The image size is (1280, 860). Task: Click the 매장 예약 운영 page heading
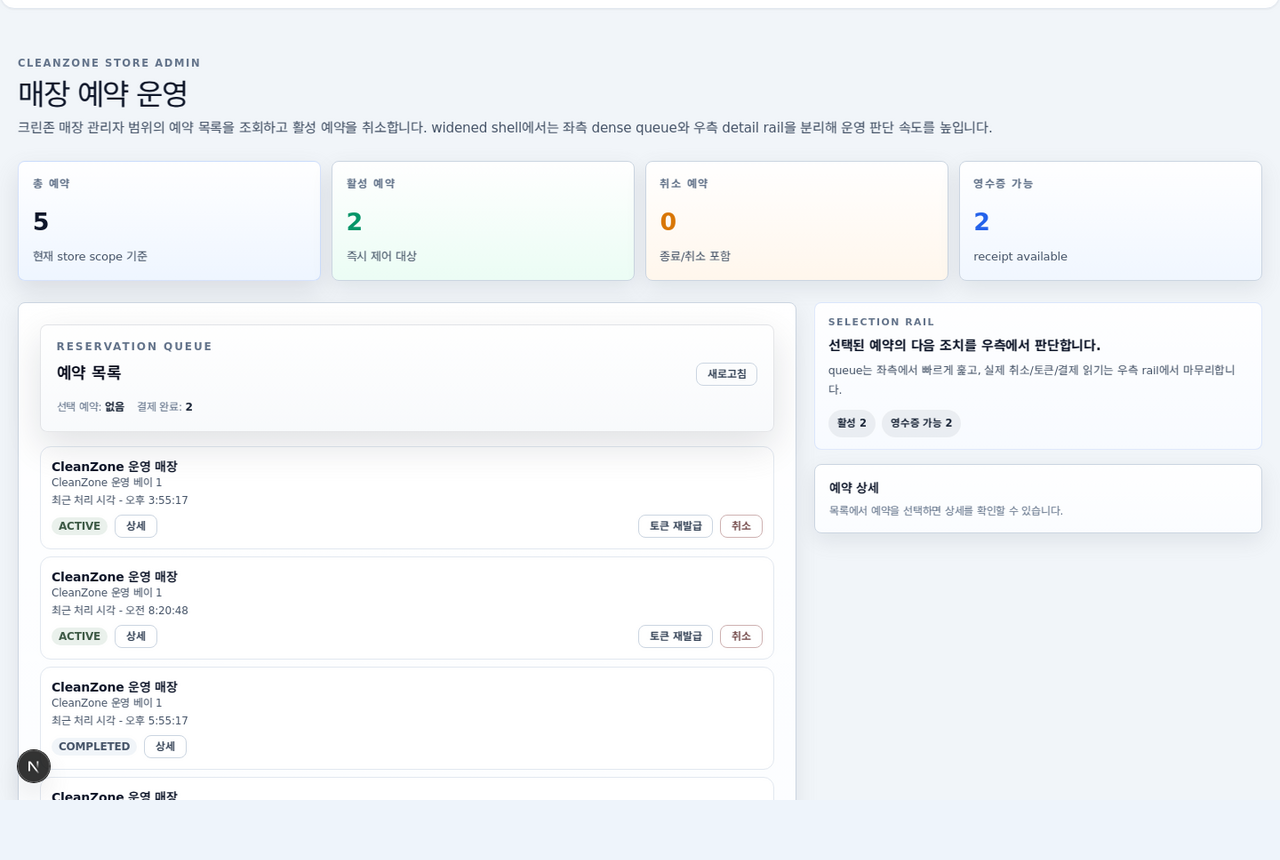click(x=103, y=94)
